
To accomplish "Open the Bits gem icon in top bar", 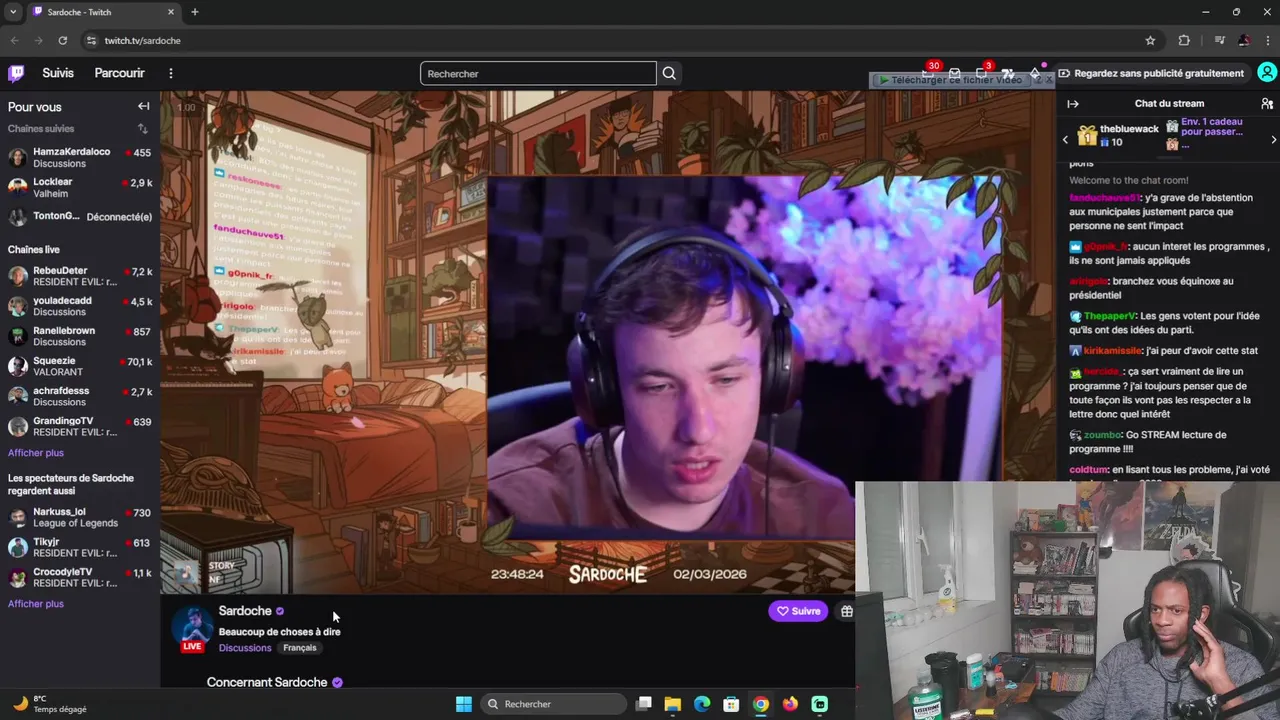I will point(1035,73).
